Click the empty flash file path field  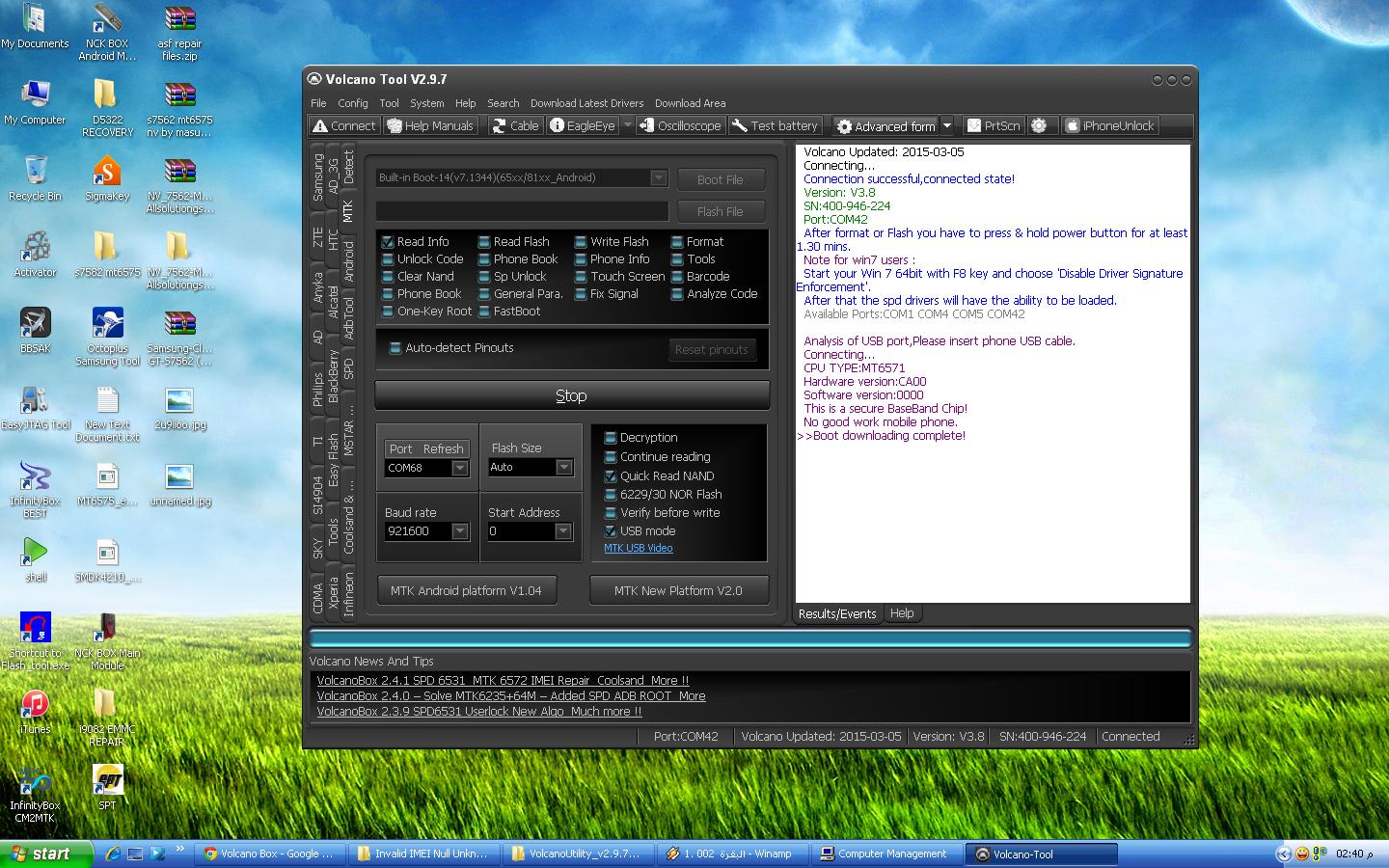tap(522, 211)
